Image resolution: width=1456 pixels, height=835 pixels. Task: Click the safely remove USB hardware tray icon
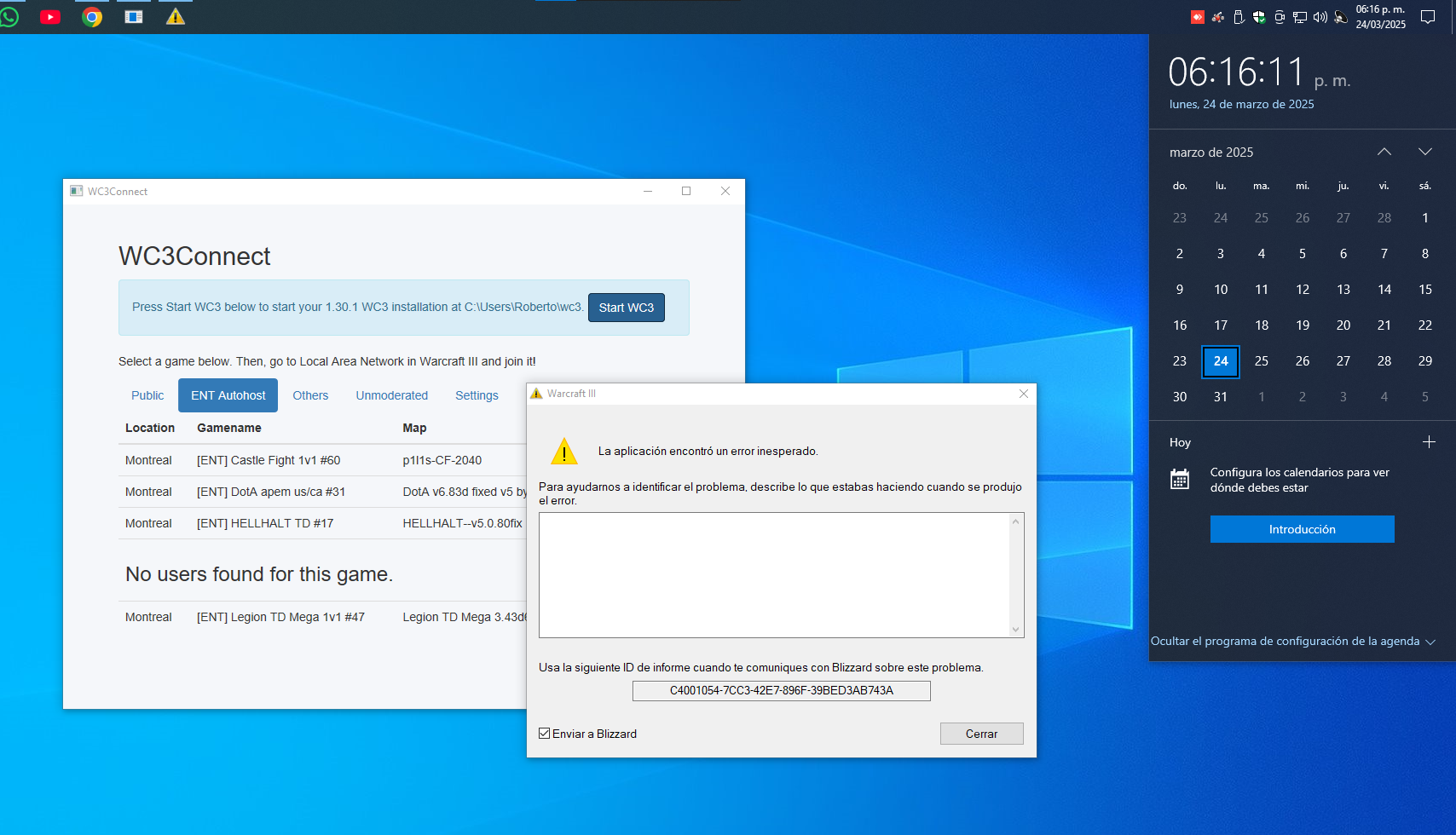coord(1239,17)
